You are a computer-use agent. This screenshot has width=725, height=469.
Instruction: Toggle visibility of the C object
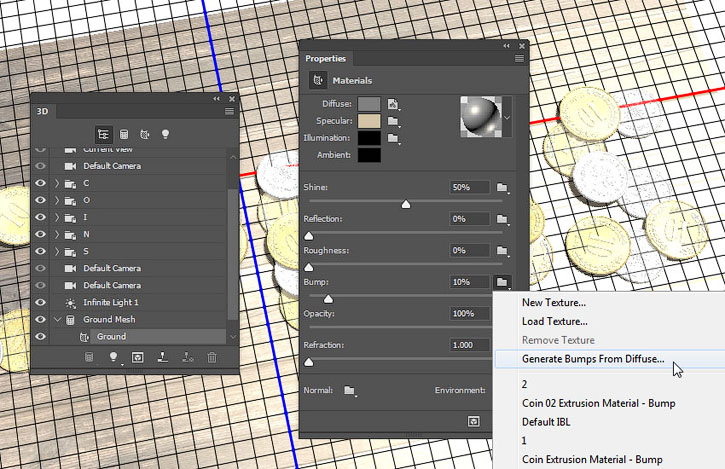pyautogui.click(x=41, y=183)
